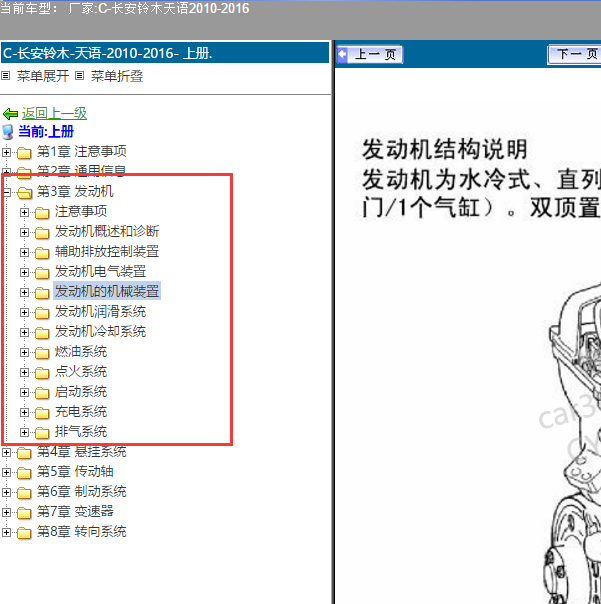601x604 pixels.
Task: Expand 发动机电气装置 node
Action: click(x=24, y=272)
